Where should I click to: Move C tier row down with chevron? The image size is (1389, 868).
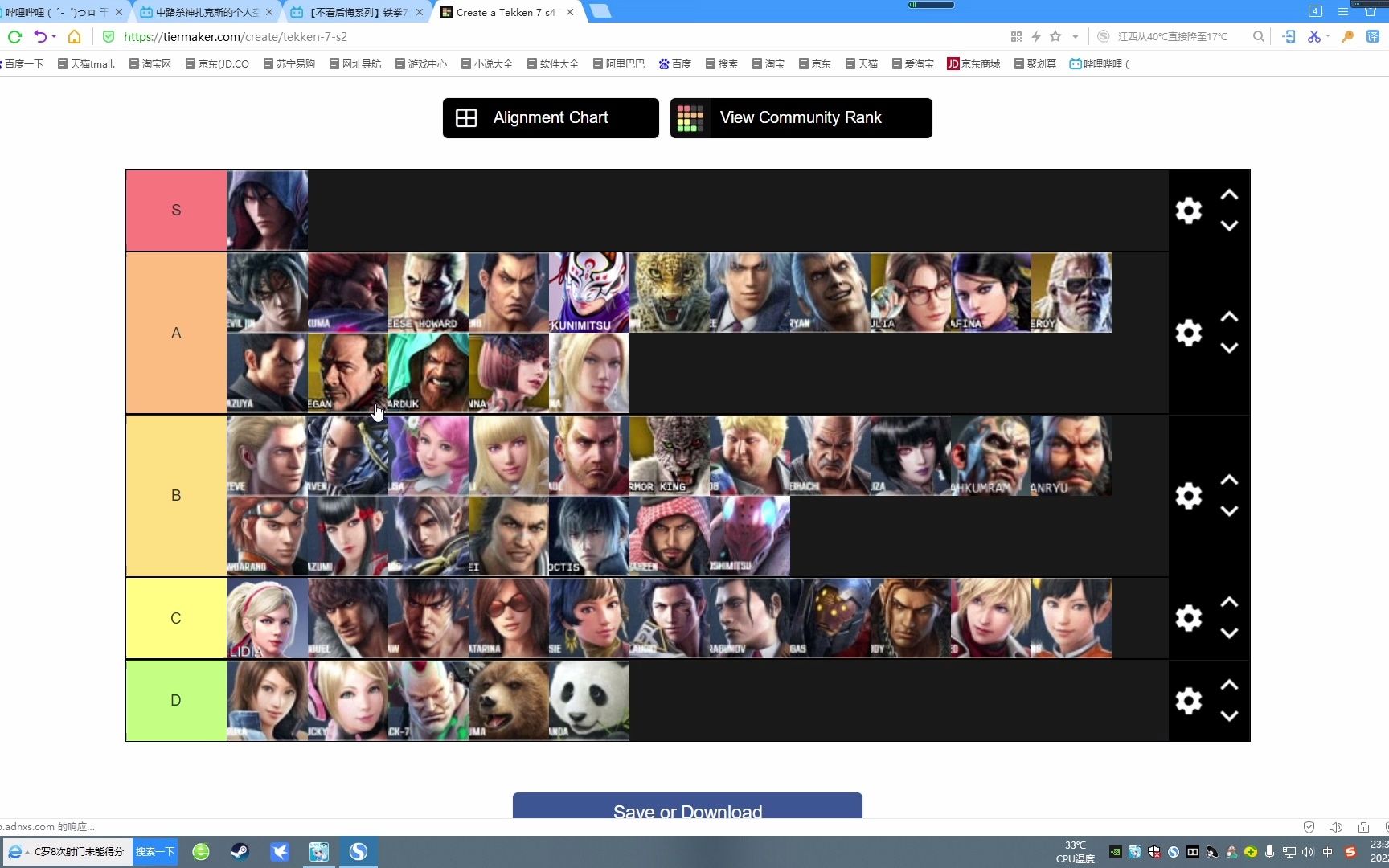pyautogui.click(x=1229, y=633)
